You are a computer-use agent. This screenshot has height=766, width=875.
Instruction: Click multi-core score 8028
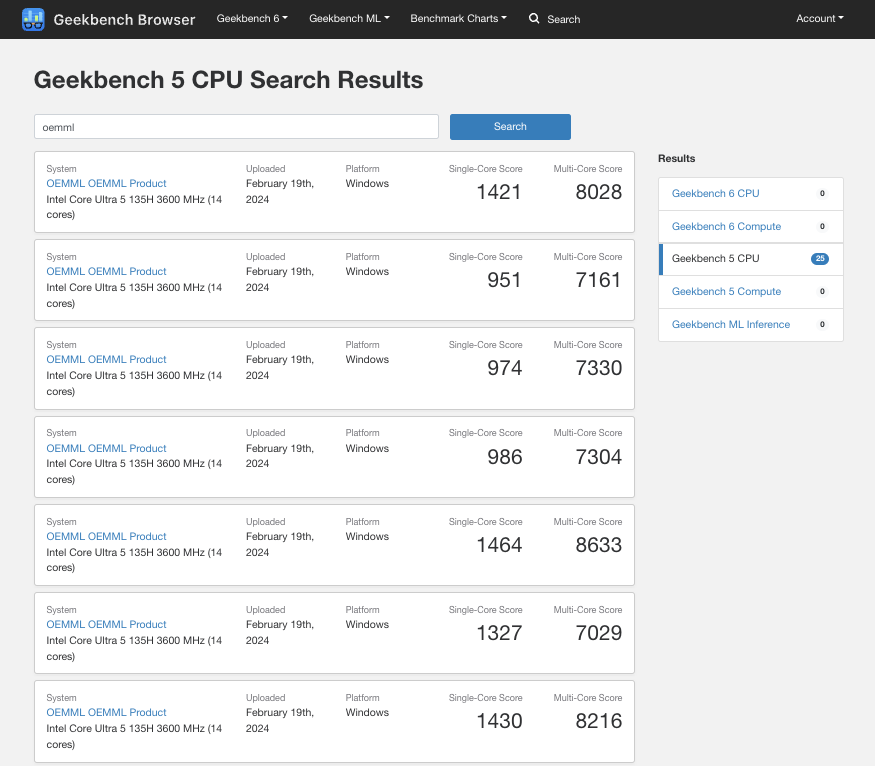598,192
